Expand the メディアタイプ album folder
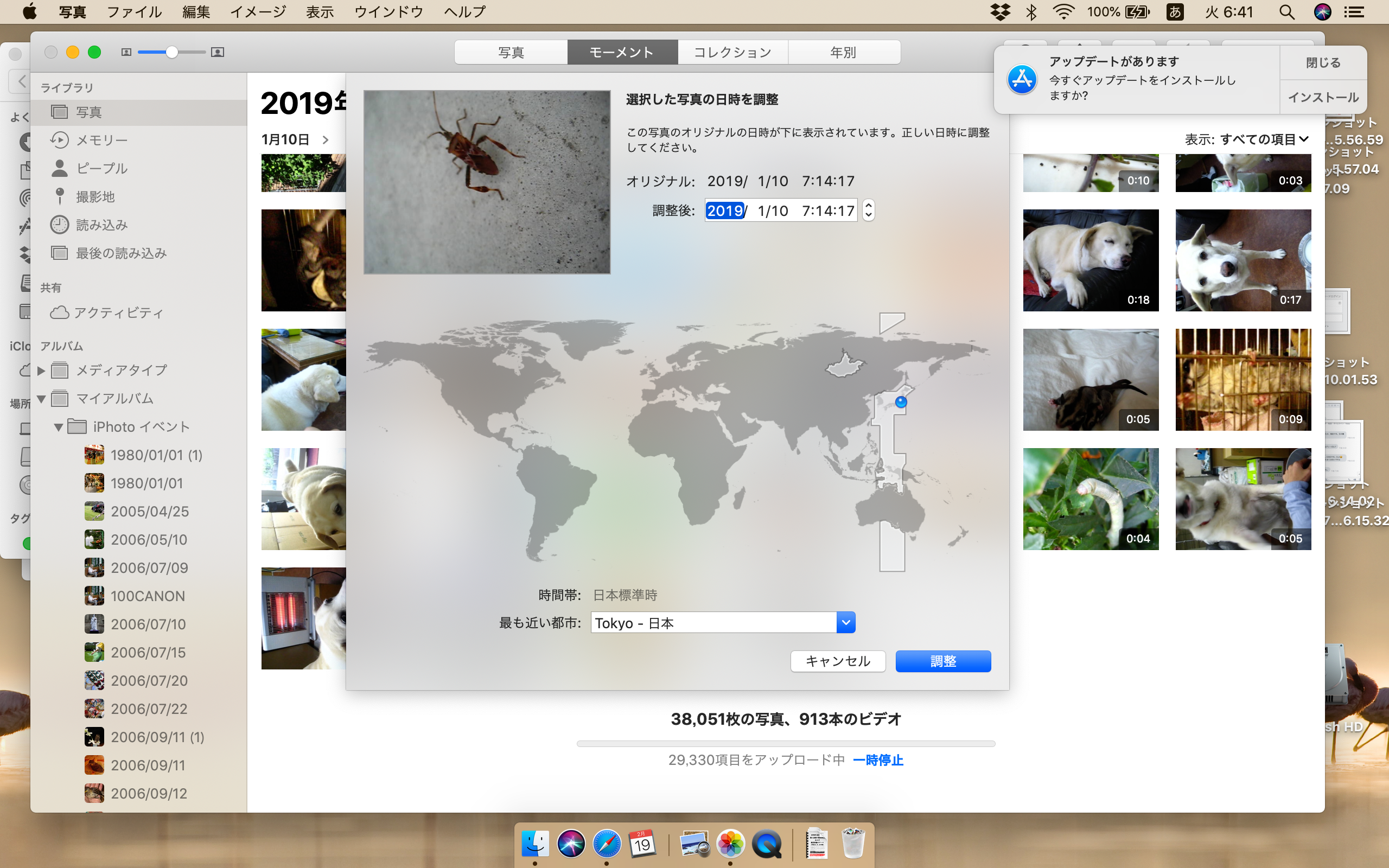Viewport: 1389px width, 868px height. [41, 371]
